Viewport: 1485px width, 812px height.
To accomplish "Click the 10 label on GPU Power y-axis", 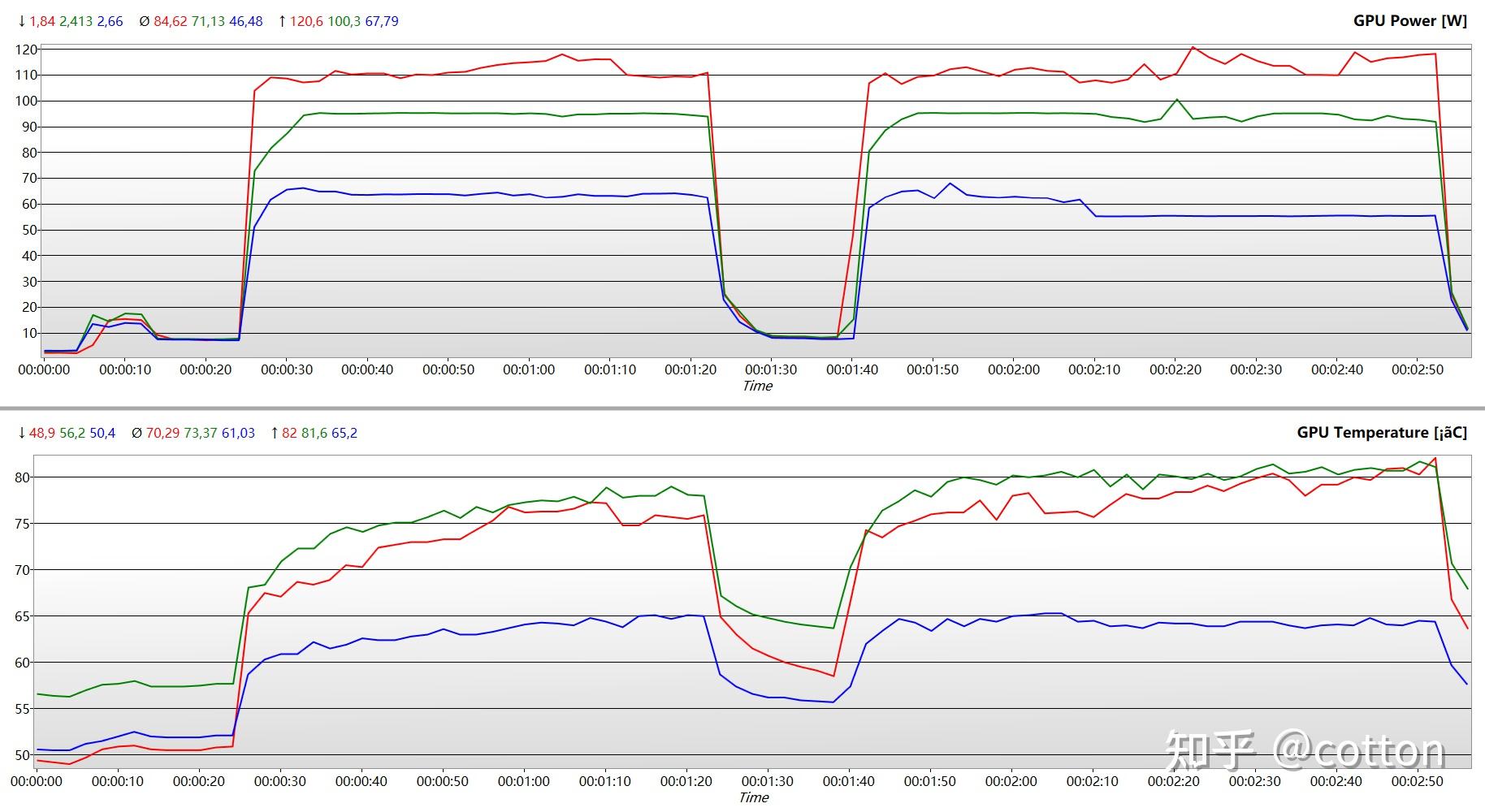I will click(30, 334).
